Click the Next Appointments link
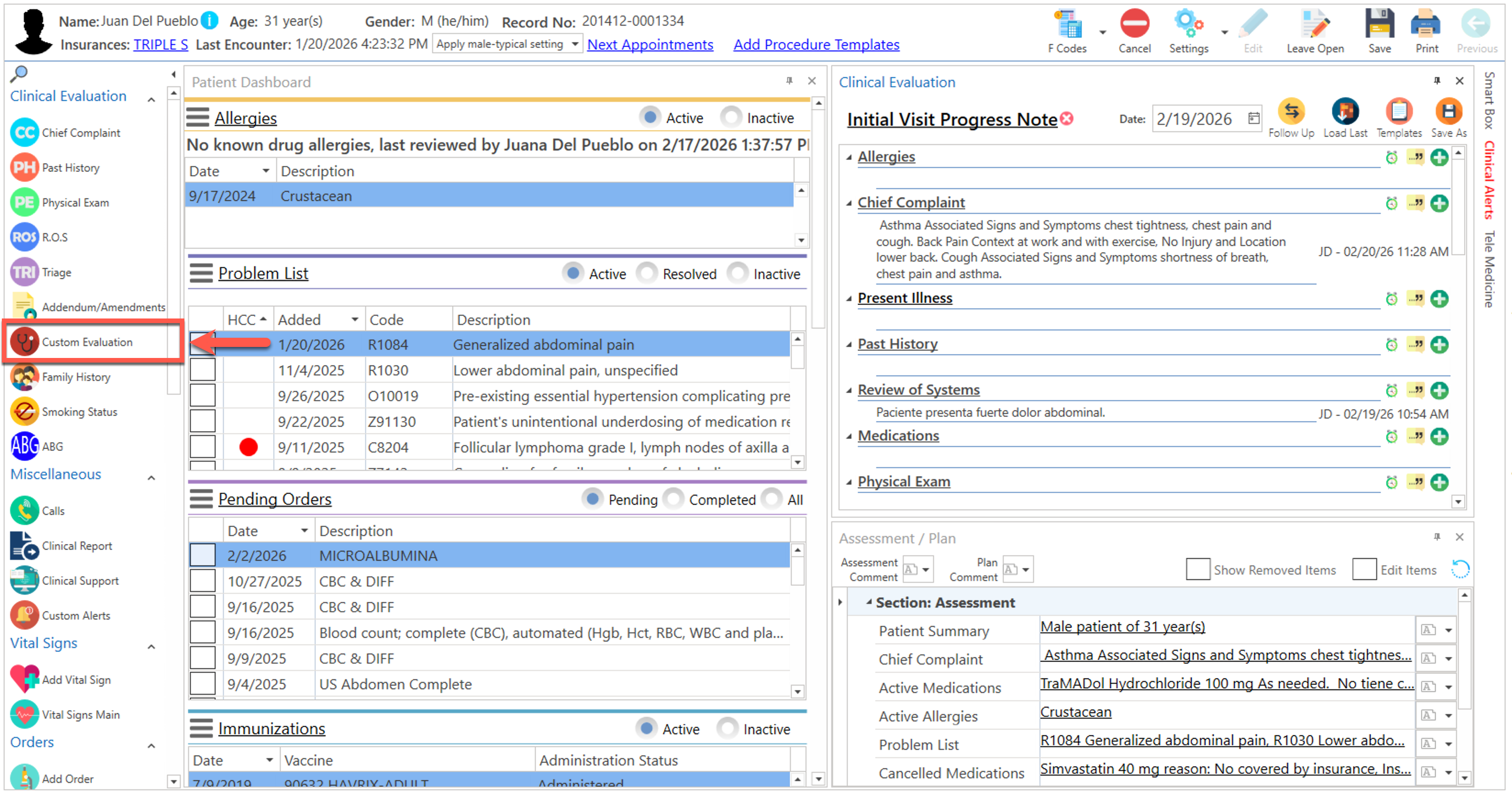Viewport: 1512px width, 793px height. click(x=650, y=45)
